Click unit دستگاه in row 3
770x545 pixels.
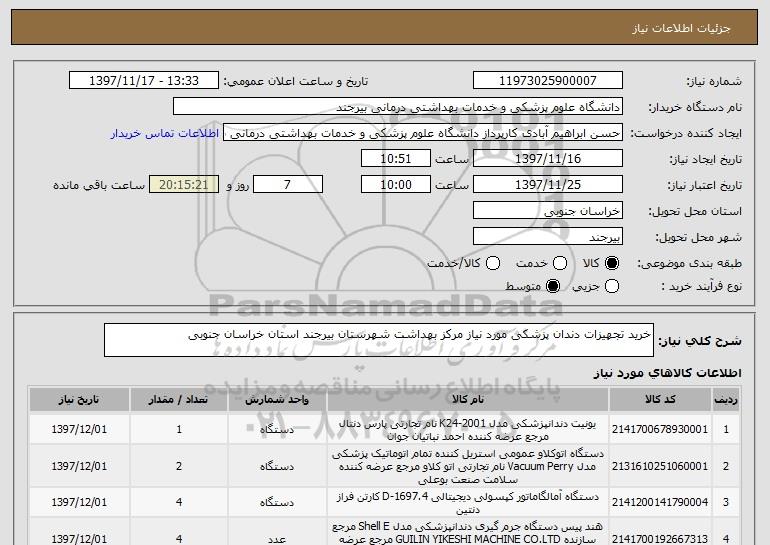pyautogui.click(x=277, y=502)
